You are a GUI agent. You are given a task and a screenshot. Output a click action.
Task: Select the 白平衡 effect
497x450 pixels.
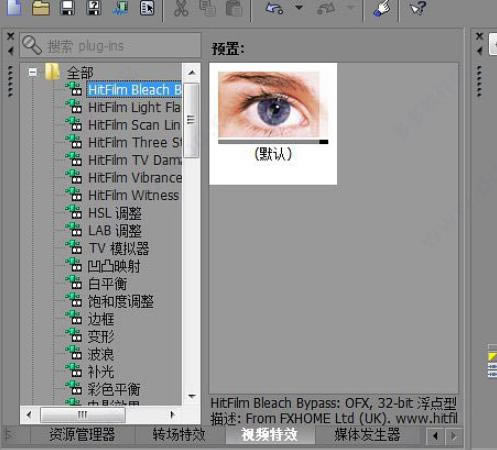(x=108, y=284)
